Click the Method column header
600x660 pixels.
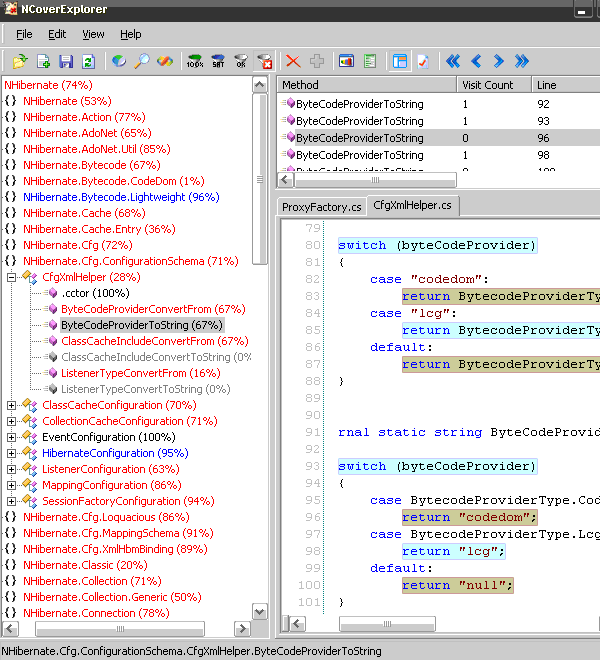(x=367, y=85)
